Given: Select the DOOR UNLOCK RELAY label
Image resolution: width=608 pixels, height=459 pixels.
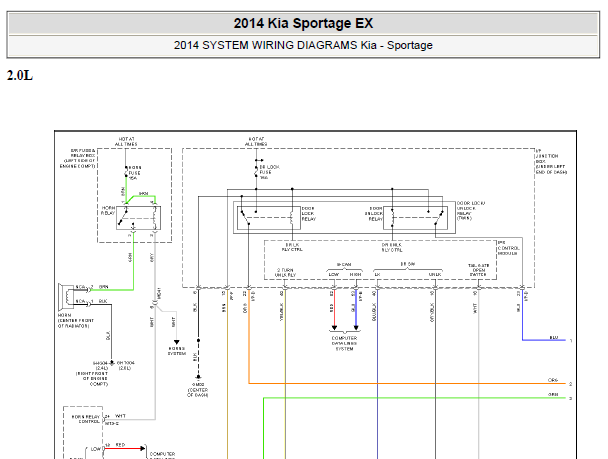Looking at the screenshot, I should [374, 214].
